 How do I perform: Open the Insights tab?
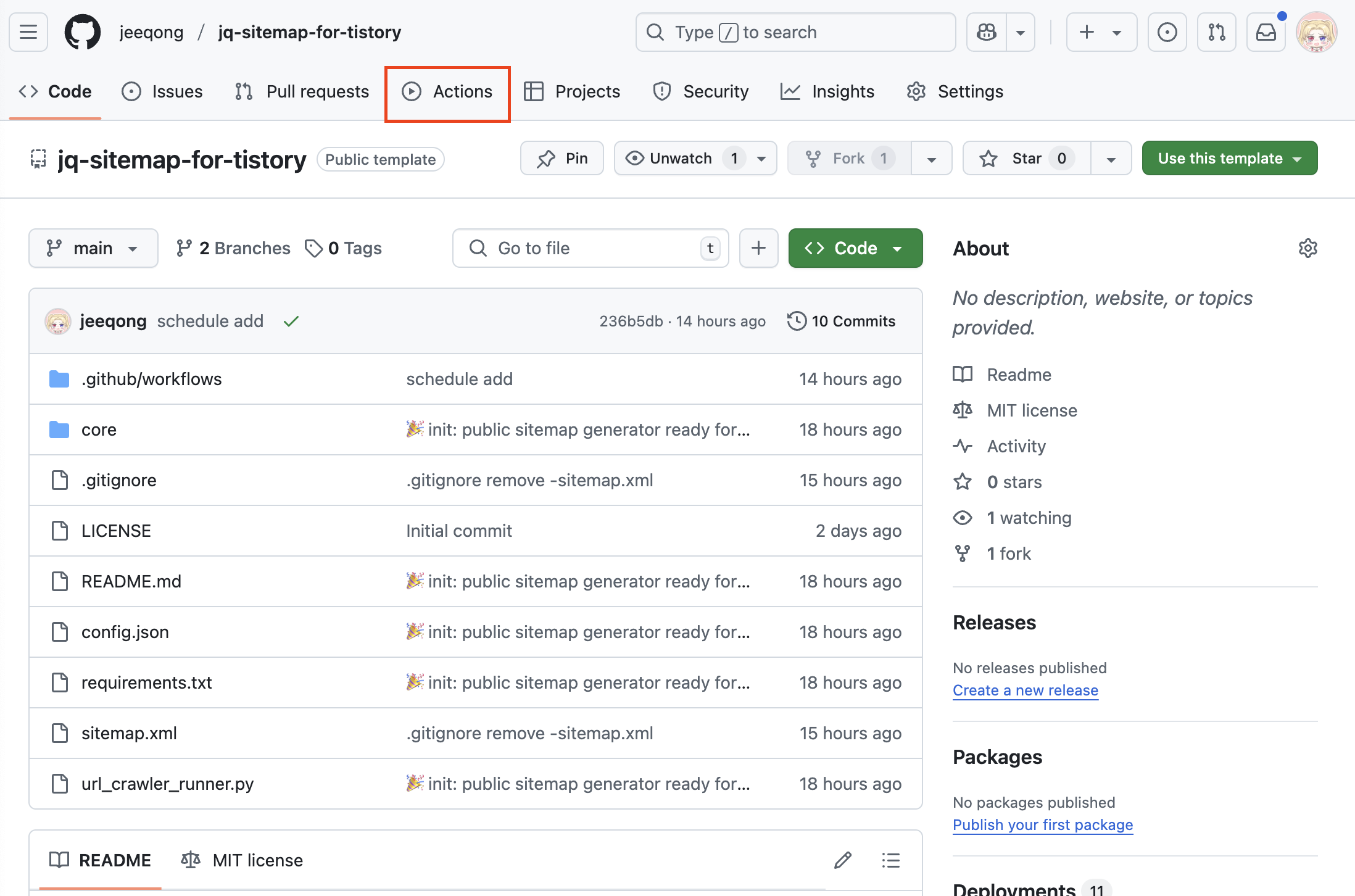[x=827, y=91]
